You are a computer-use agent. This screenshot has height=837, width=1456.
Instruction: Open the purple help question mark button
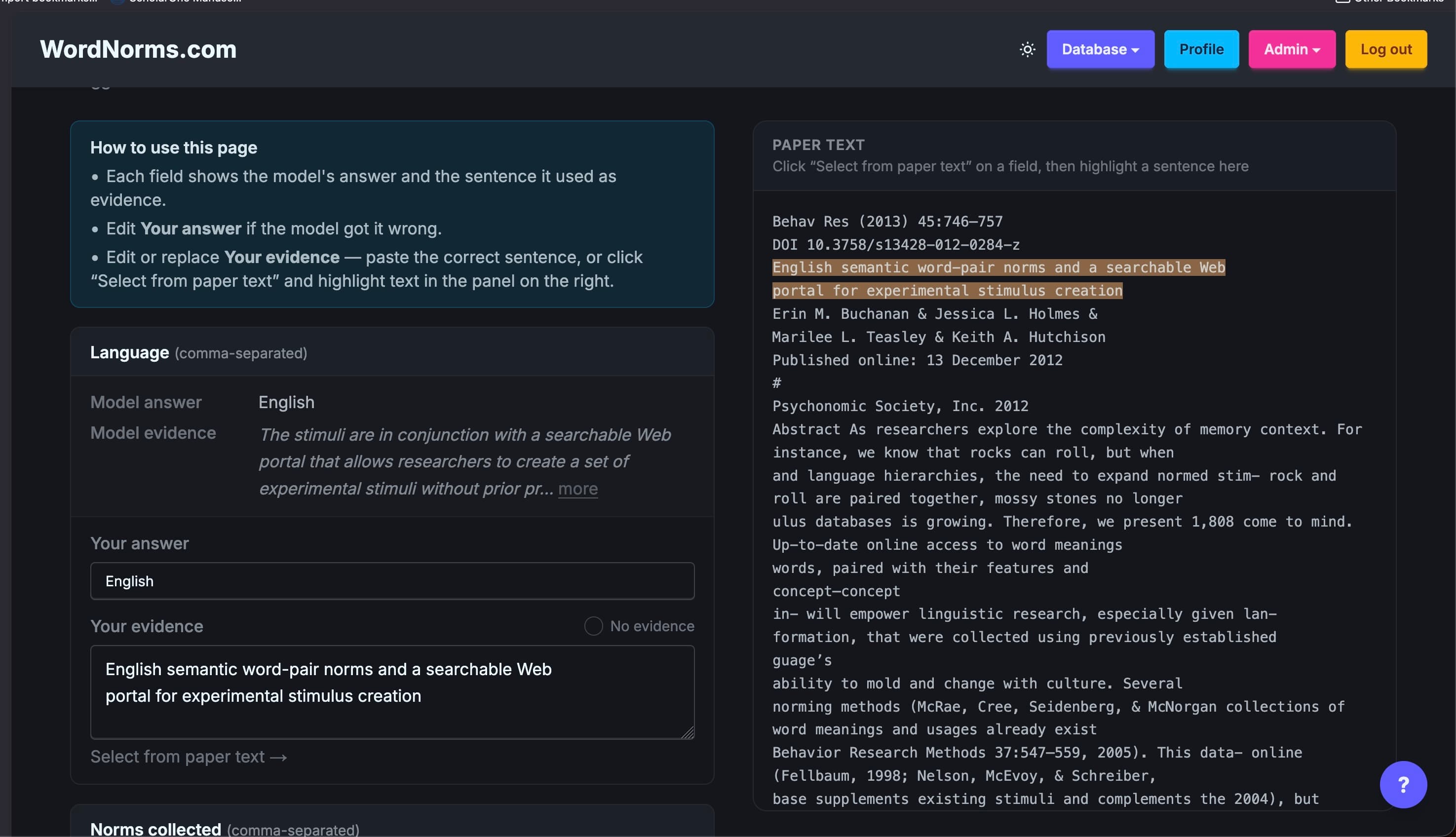1403,784
